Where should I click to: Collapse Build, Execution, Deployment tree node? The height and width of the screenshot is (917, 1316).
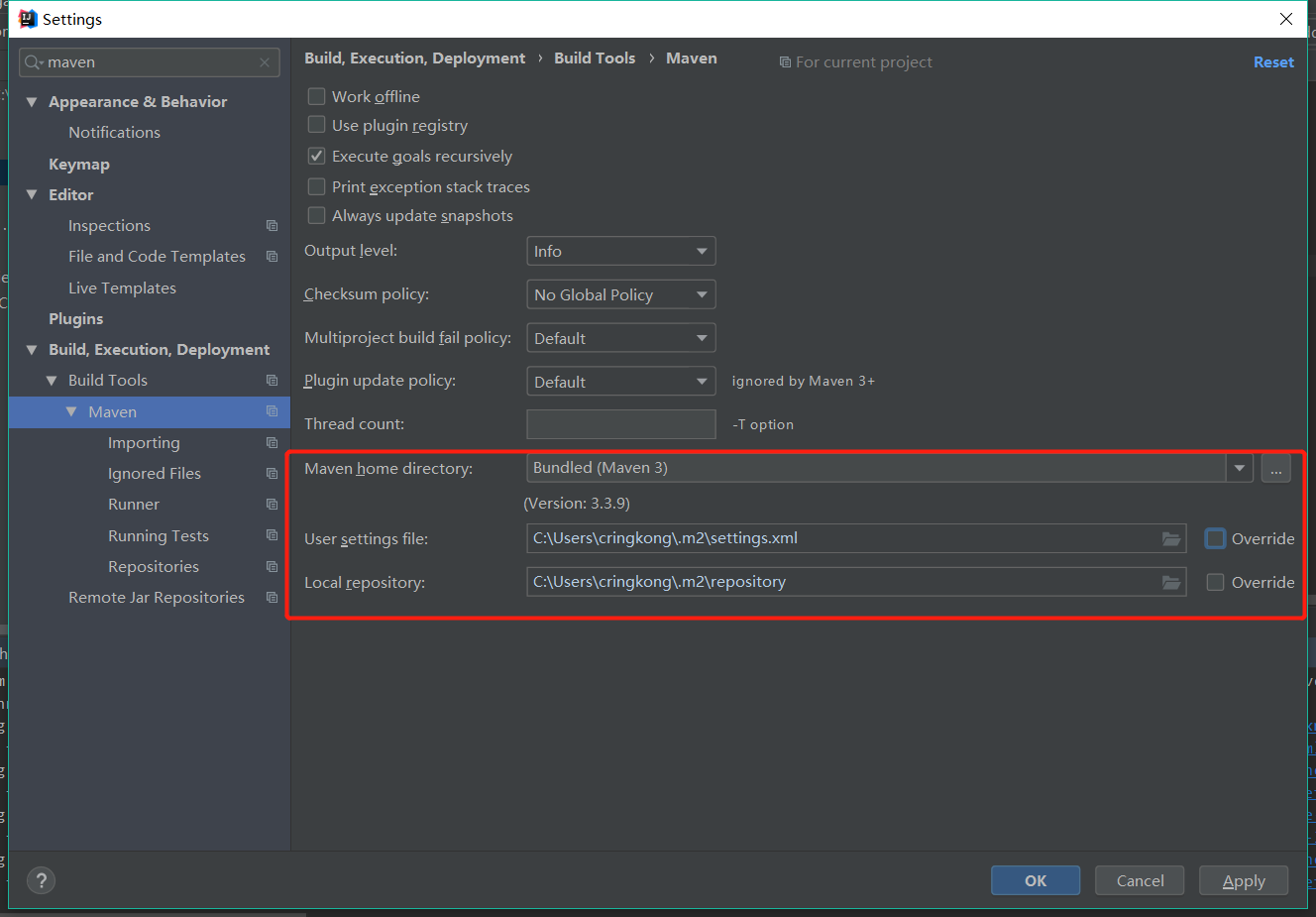(x=32, y=350)
